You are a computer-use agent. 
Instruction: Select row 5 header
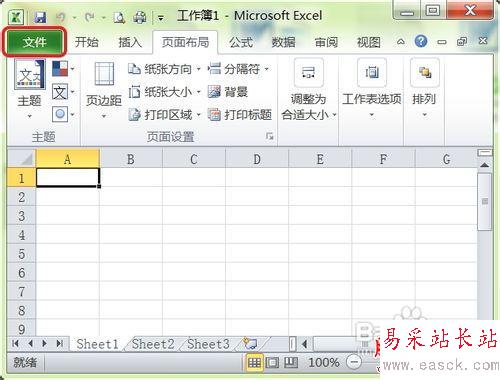[x=21, y=254]
